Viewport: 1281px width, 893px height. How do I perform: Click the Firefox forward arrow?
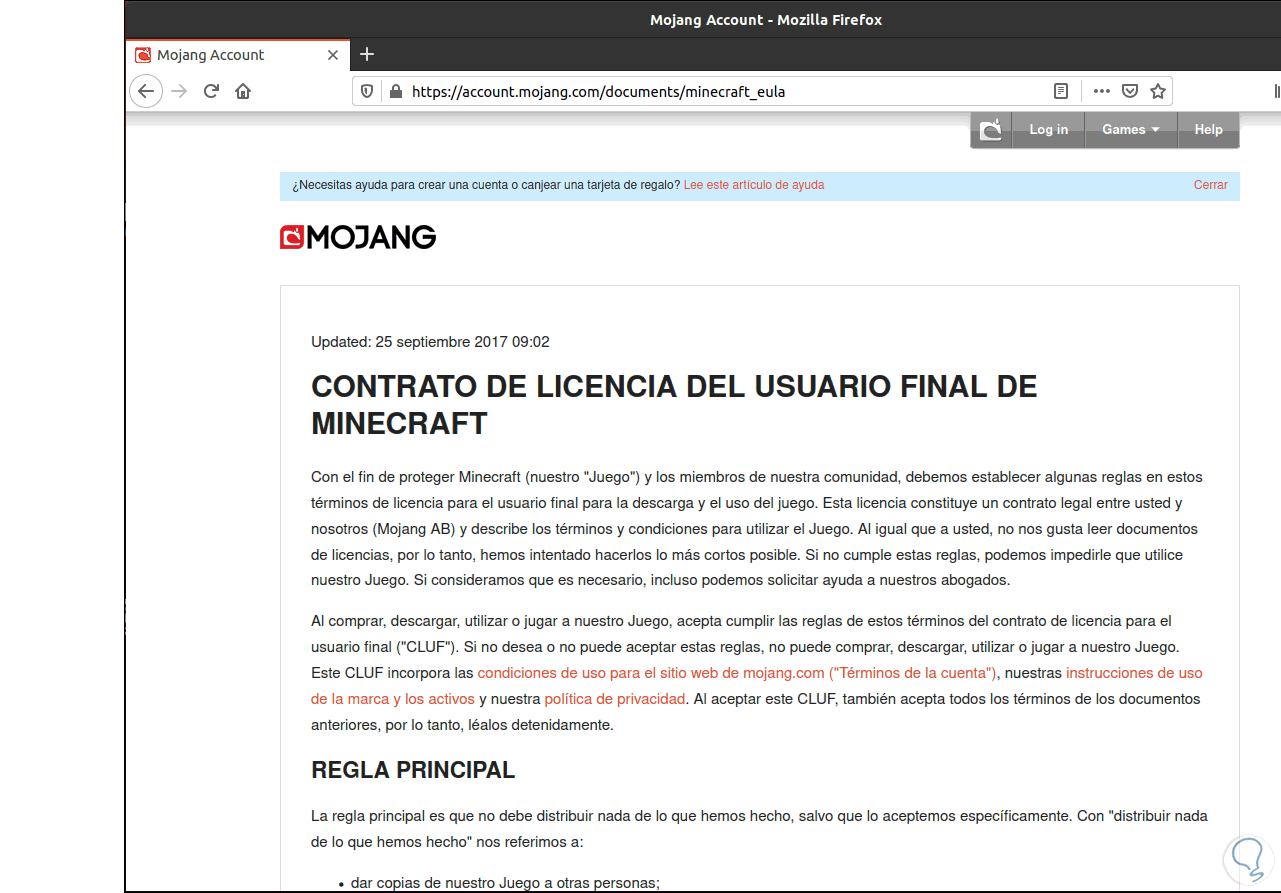pos(179,91)
